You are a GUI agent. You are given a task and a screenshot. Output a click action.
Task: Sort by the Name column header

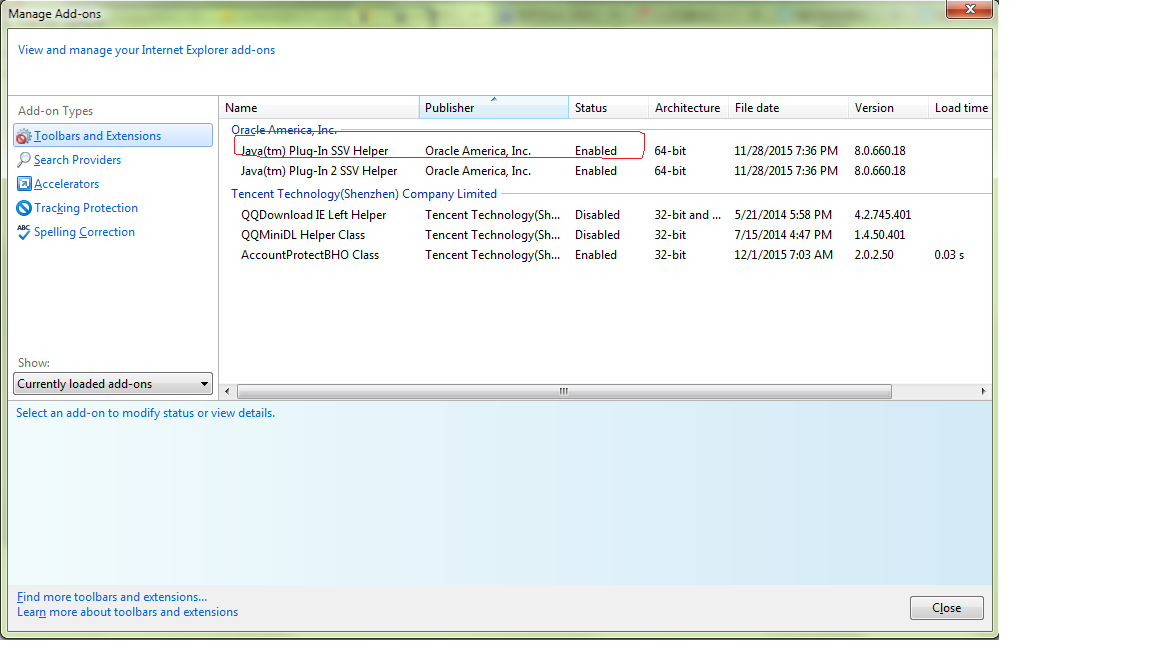[319, 107]
